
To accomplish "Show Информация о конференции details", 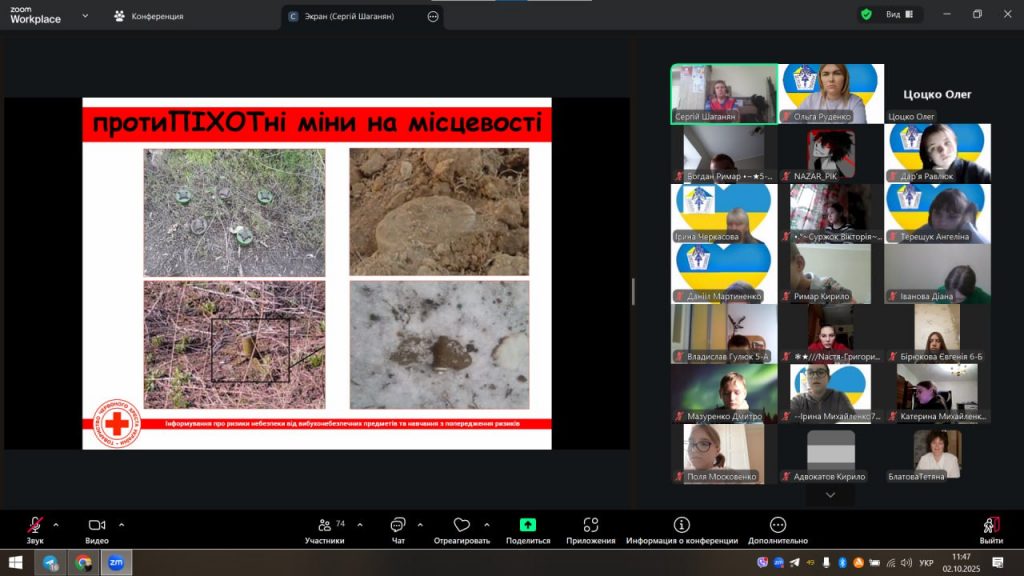I will coord(681,527).
